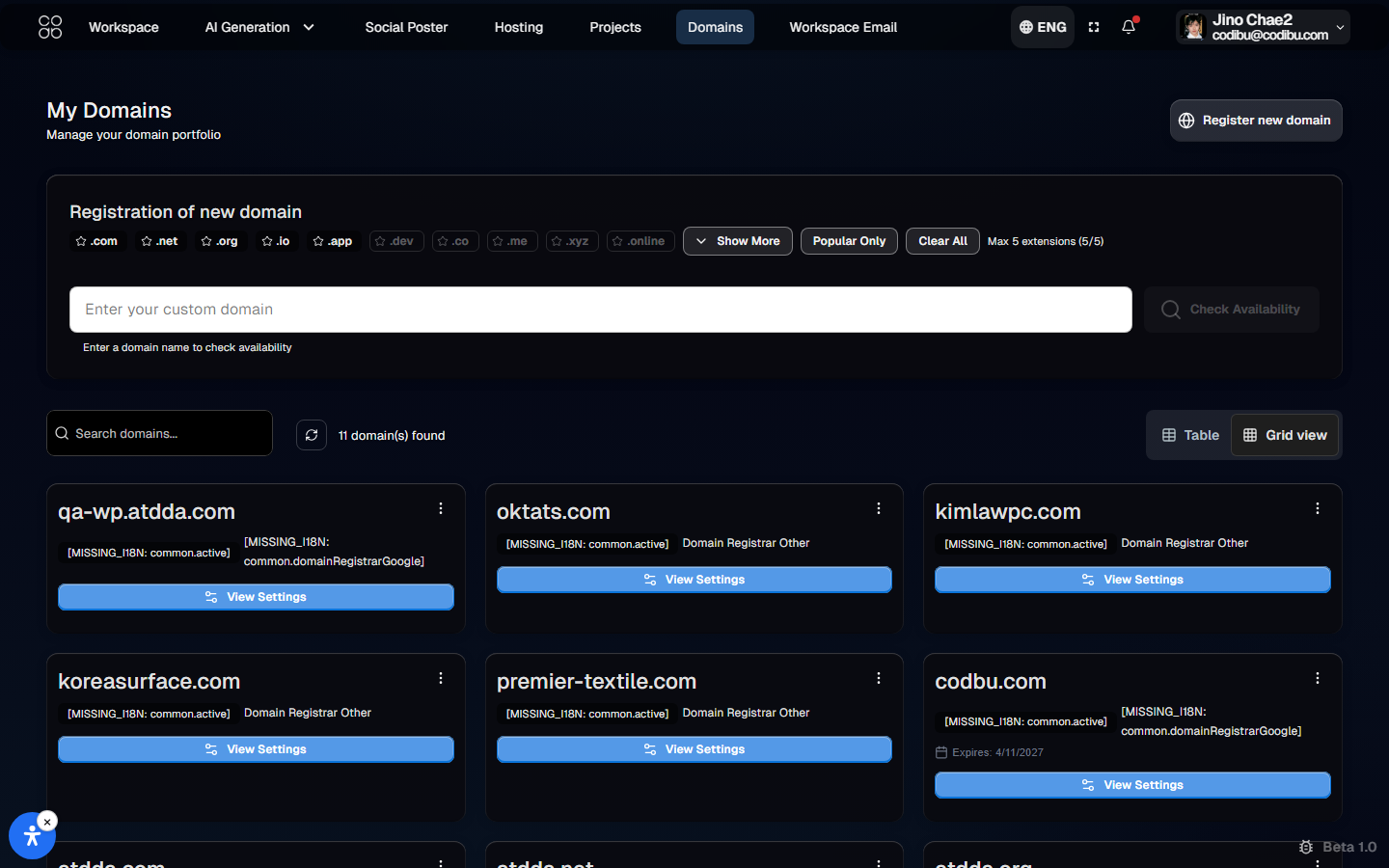Open the accessibility widget

[32, 835]
